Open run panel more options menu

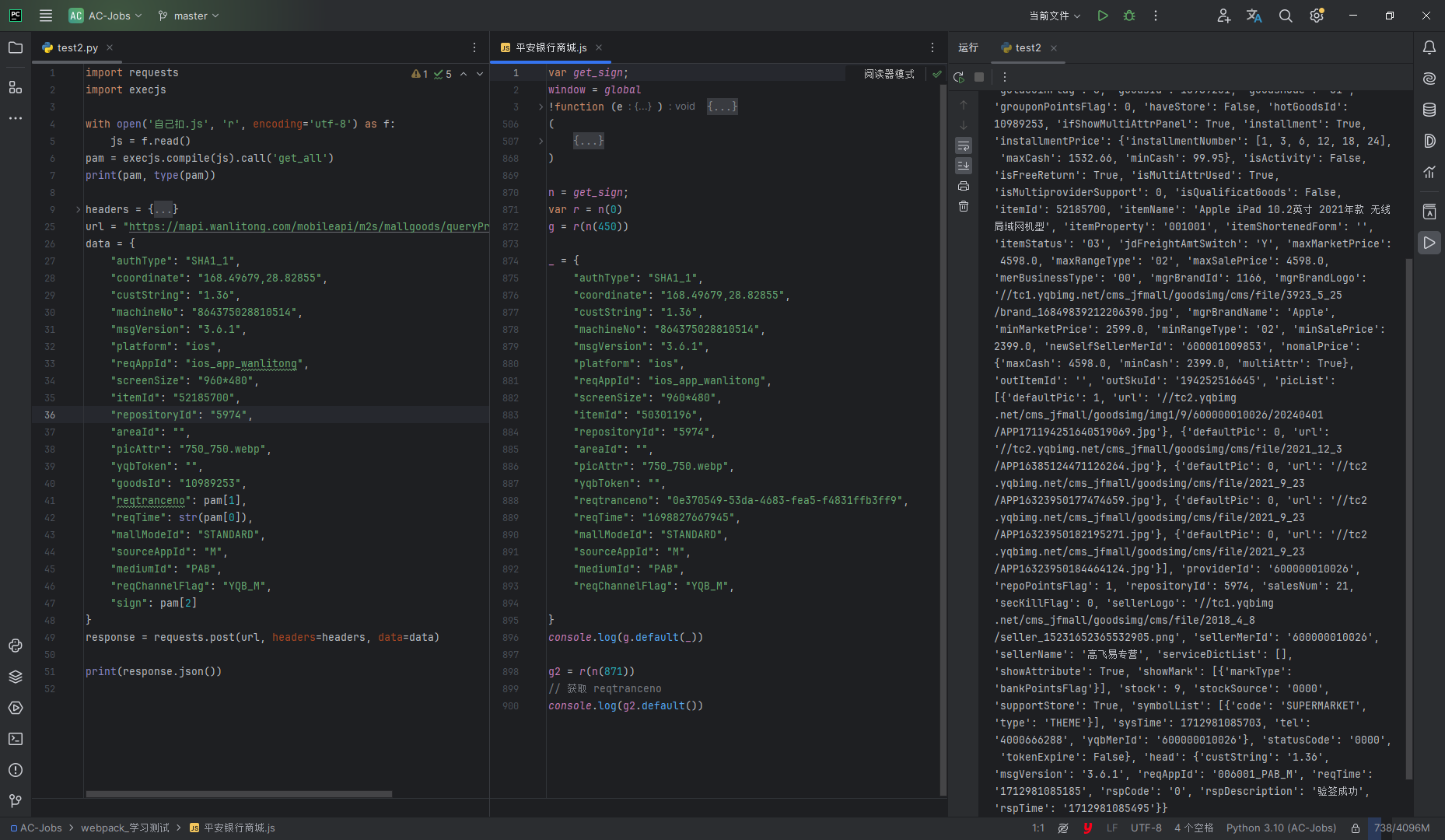point(1005,77)
